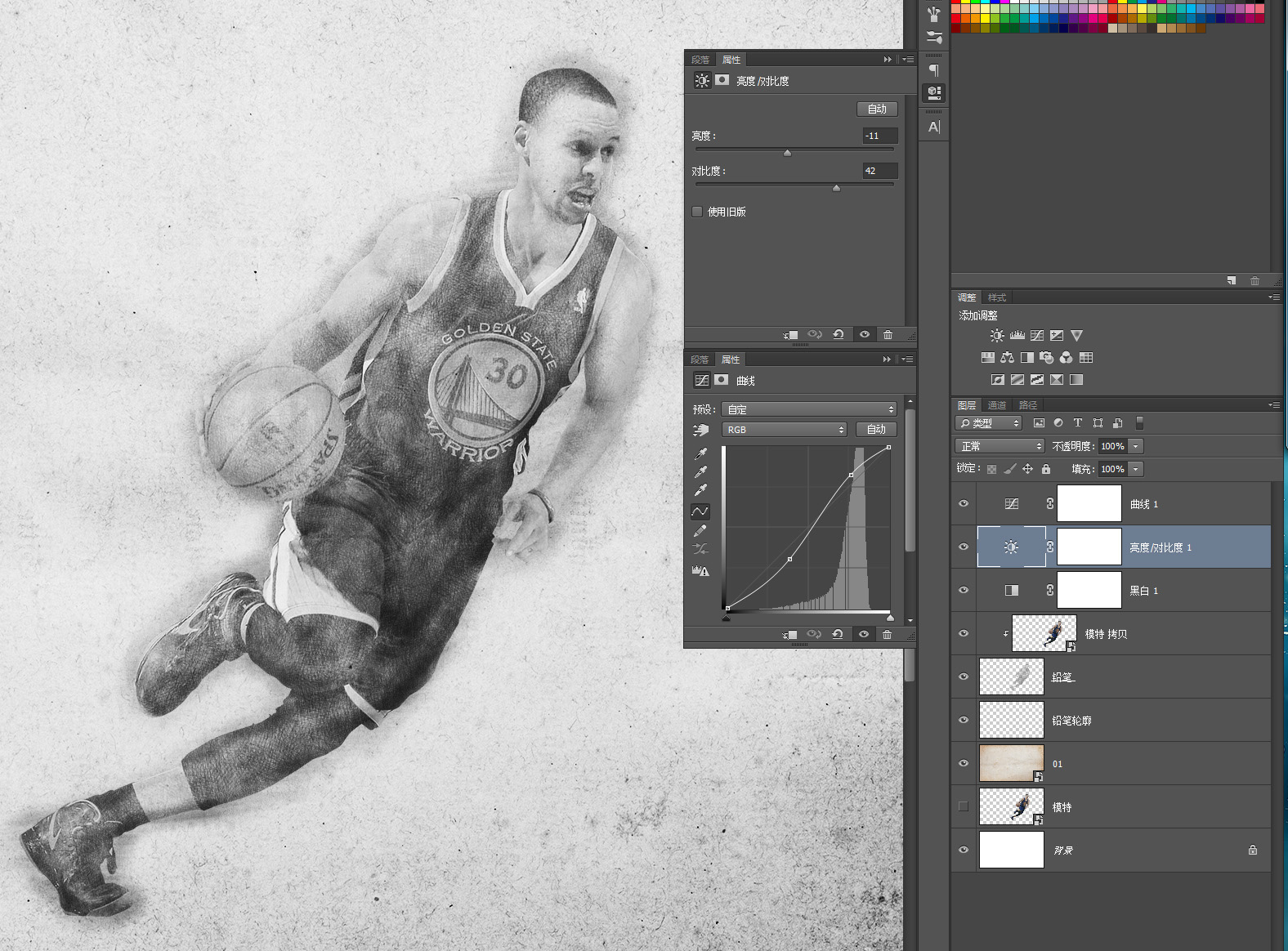Image resolution: width=1288 pixels, height=951 pixels.
Task: Switch to the 样式 tab
Action: click(997, 297)
